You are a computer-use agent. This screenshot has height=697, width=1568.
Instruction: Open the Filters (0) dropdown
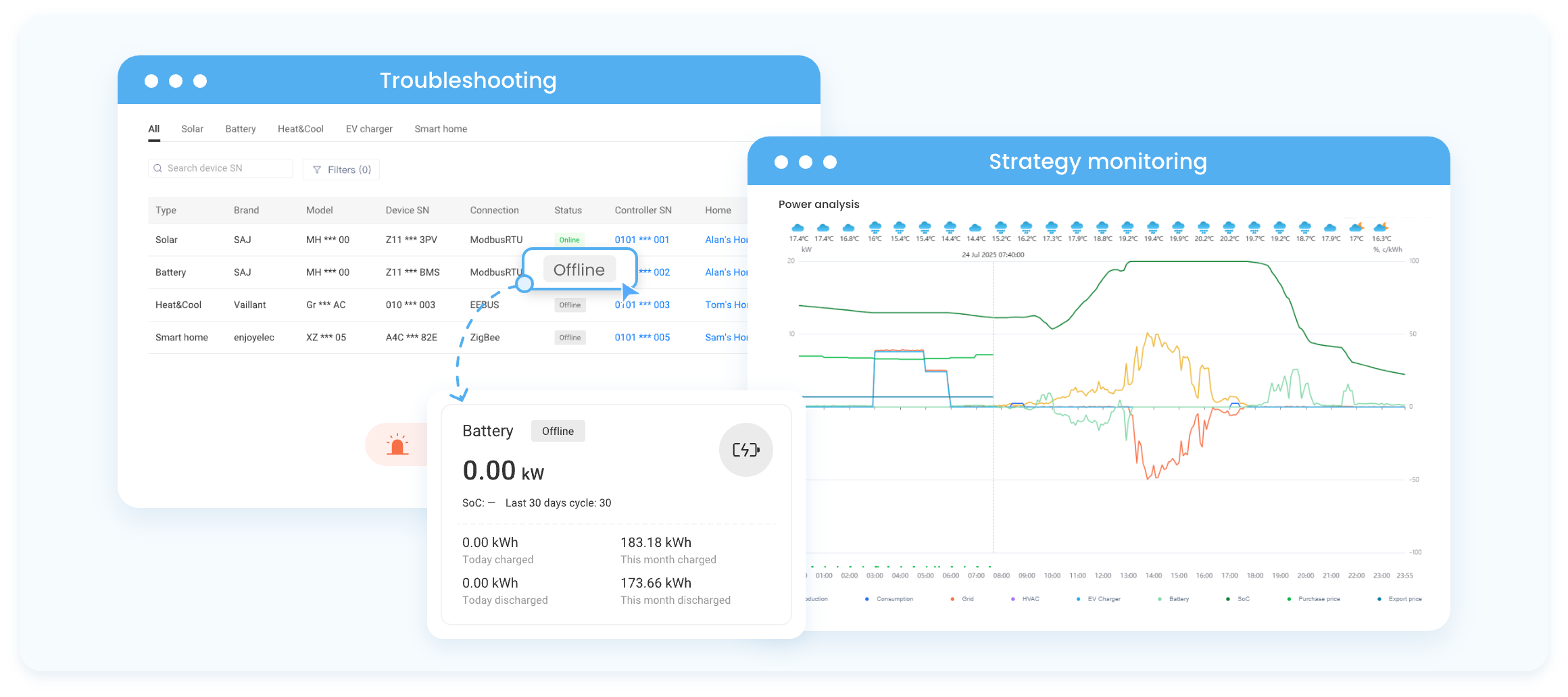click(x=341, y=170)
